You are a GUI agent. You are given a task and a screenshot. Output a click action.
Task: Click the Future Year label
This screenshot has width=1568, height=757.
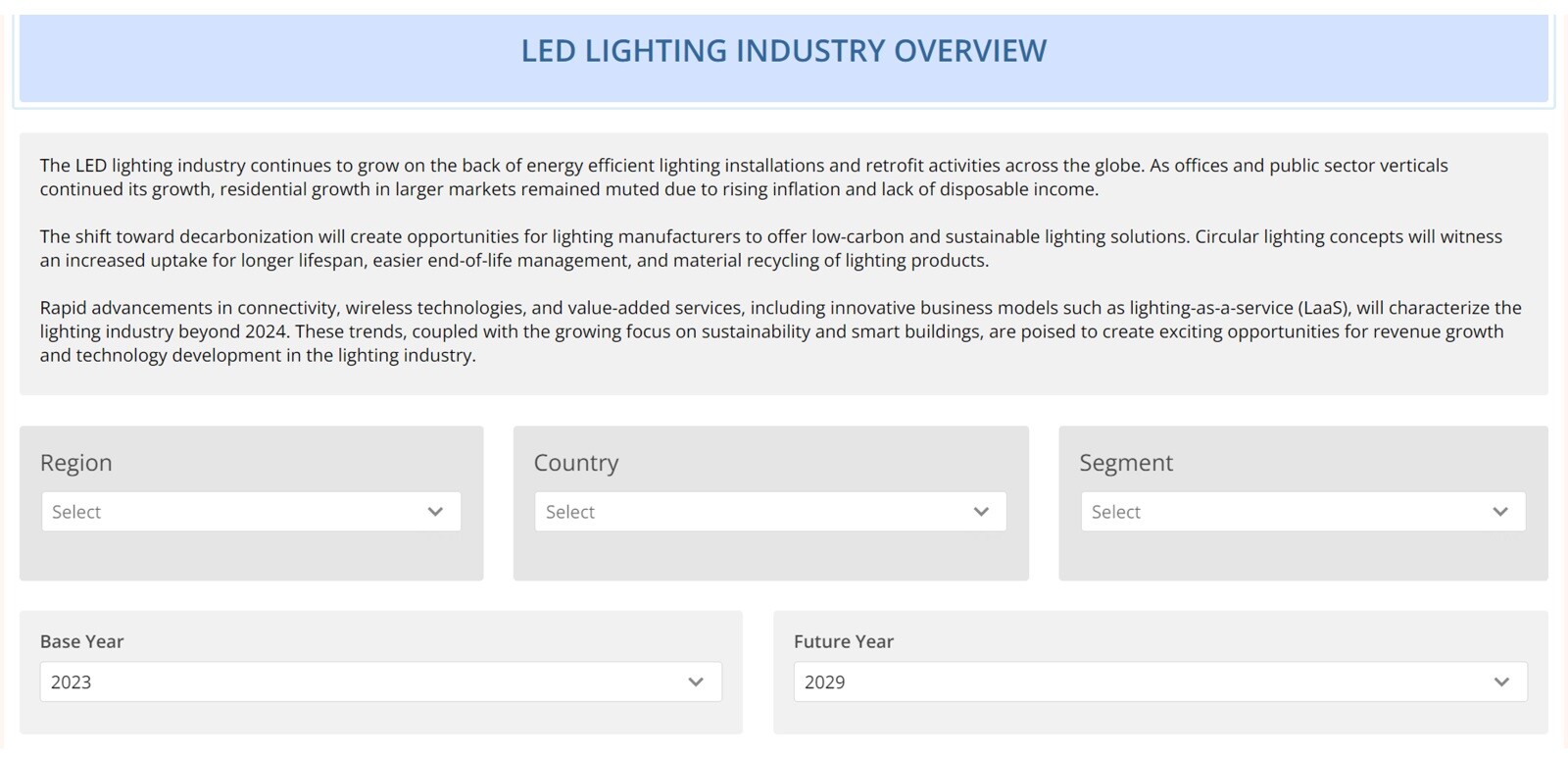point(844,641)
